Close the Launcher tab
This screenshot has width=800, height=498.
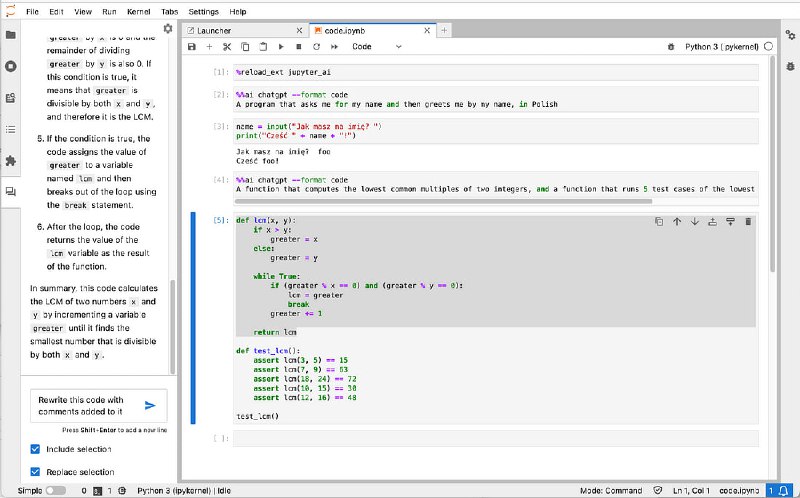click(299, 31)
